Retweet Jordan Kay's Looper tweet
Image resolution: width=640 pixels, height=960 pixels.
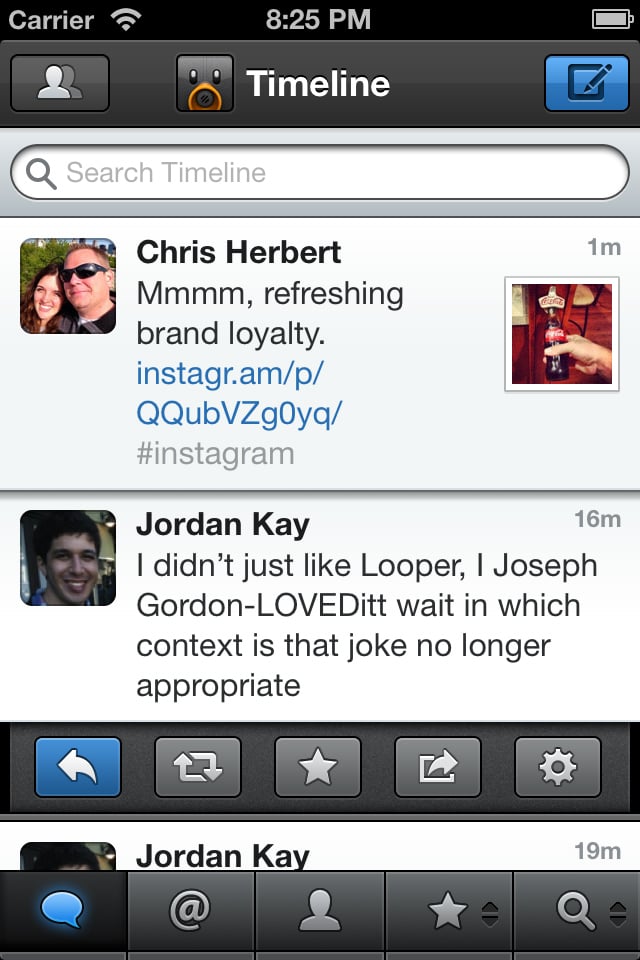point(198,767)
